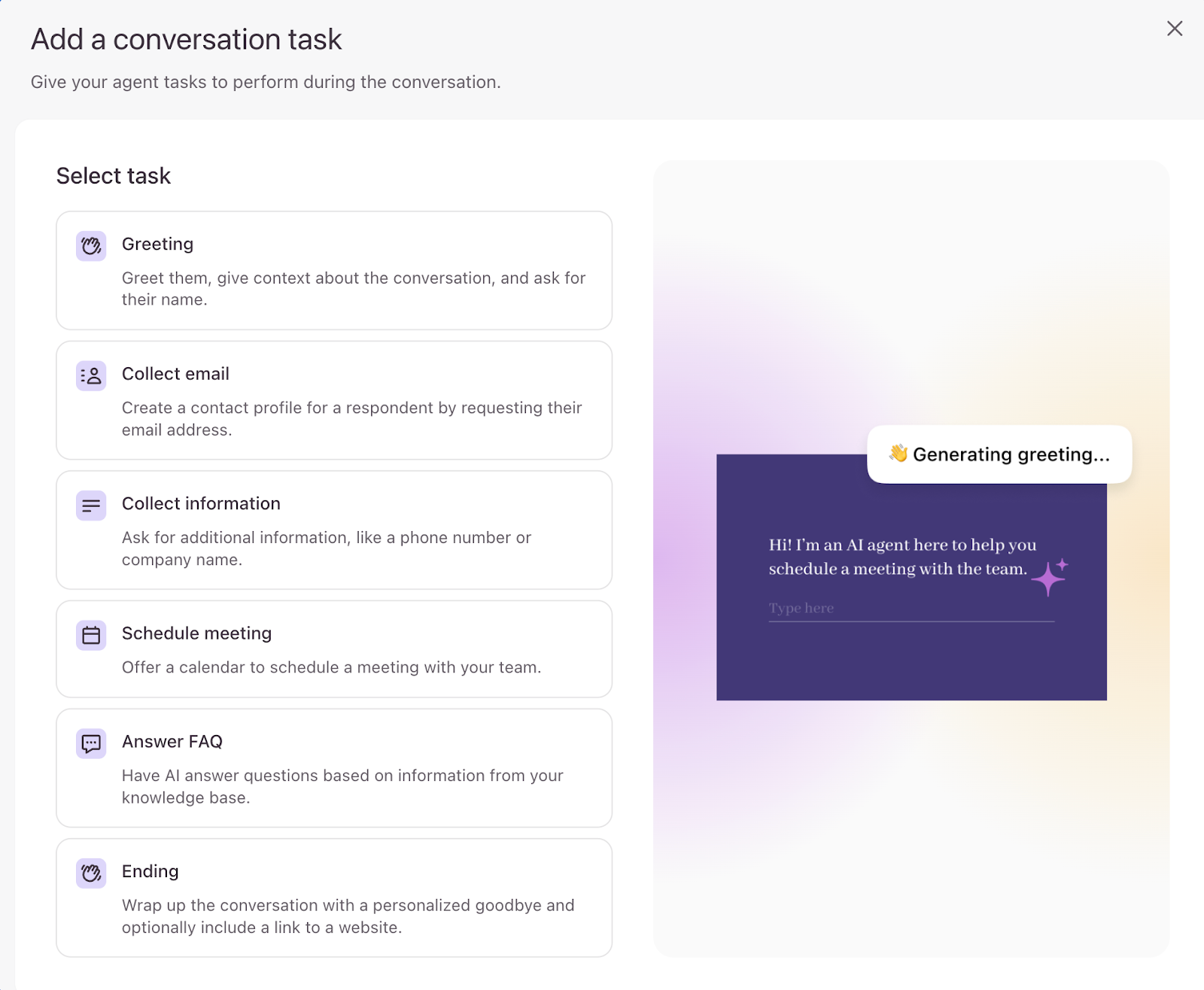Image resolution: width=1204 pixels, height=990 pixels.
Task: Click the contact profile icon for Collect email
Action: pos(91,375)
